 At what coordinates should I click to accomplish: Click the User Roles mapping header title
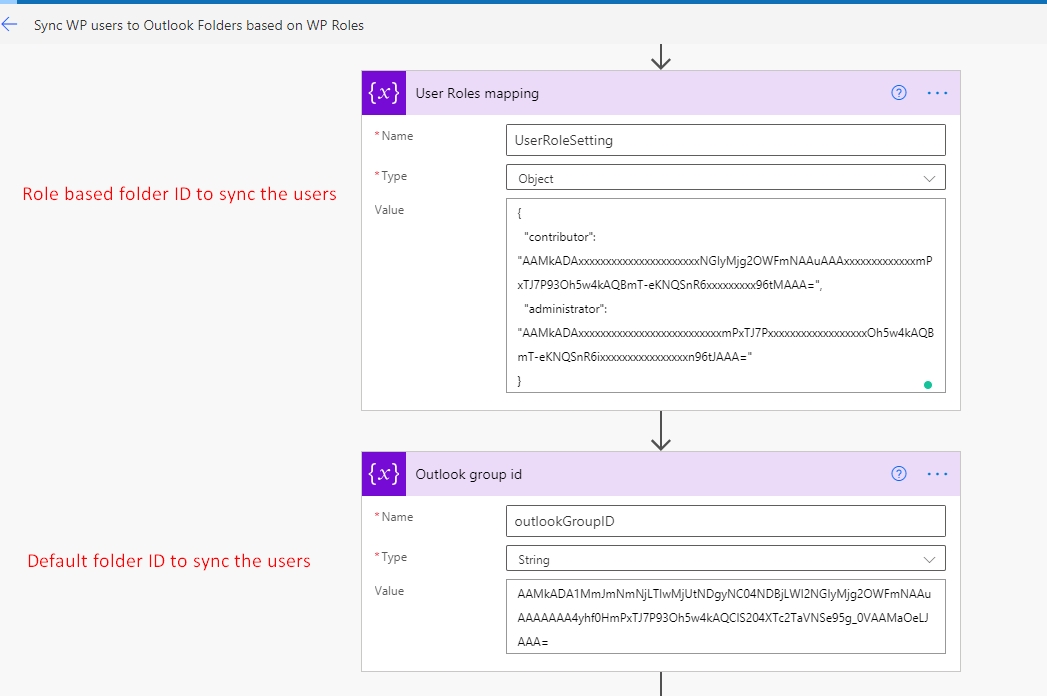pos(477,94)
